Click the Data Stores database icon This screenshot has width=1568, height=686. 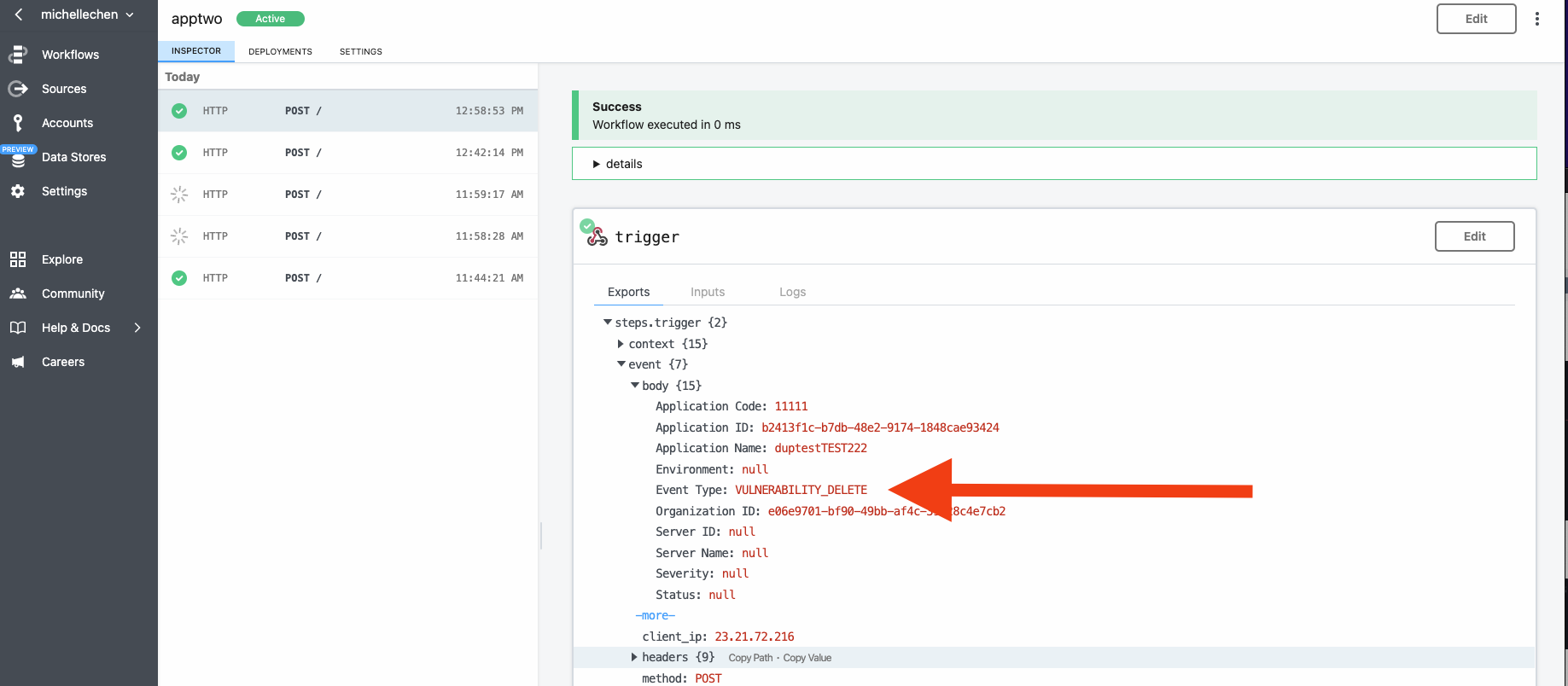pyautogui.click(x=18, y=160)
